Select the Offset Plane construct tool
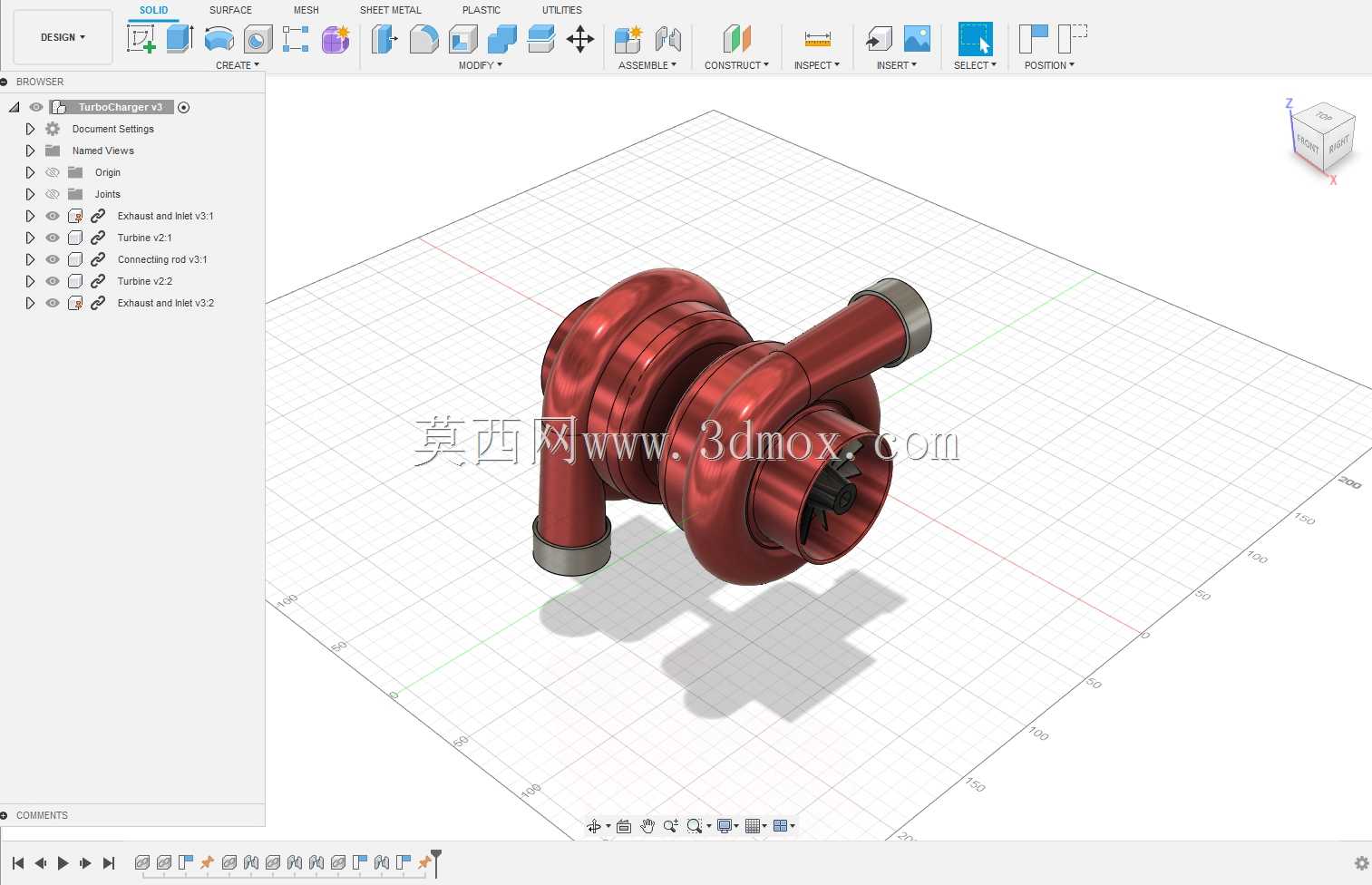 click(736, 39)
